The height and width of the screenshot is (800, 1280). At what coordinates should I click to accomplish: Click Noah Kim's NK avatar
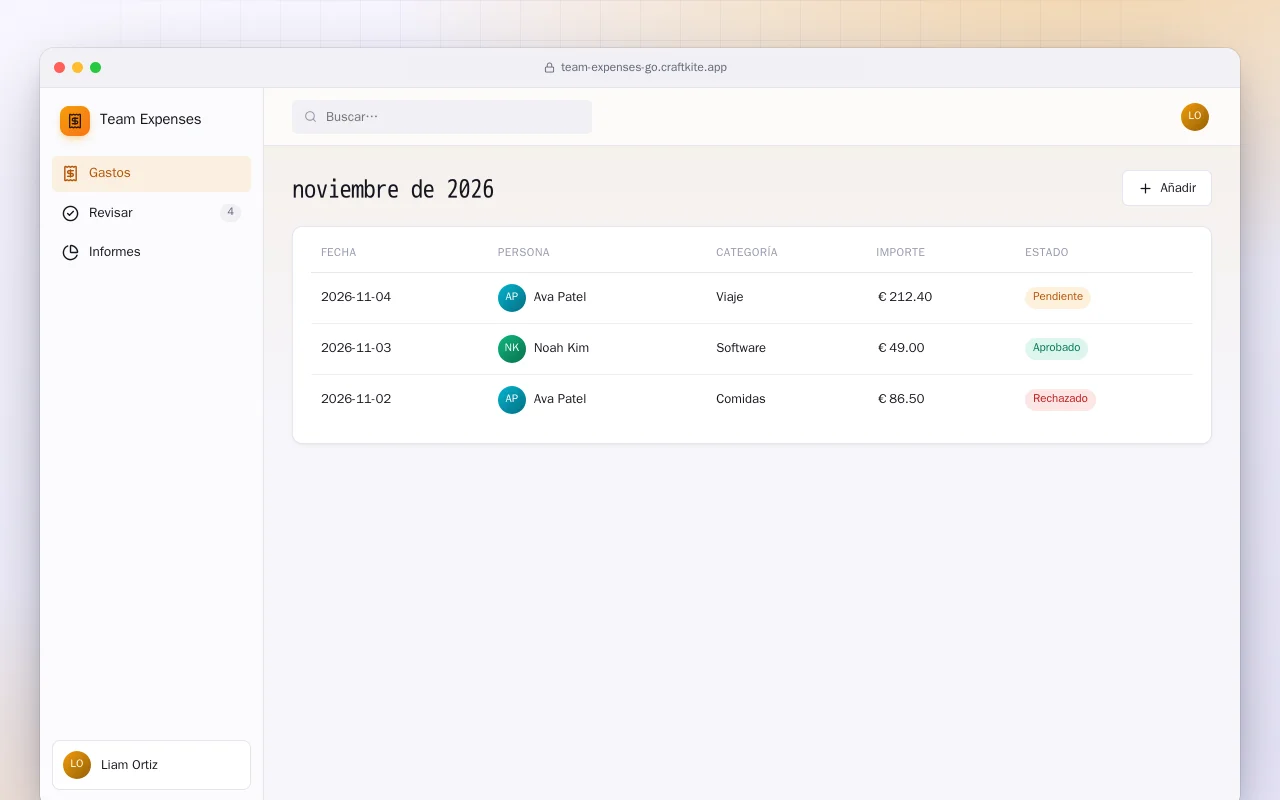click(x=512, y=349)
